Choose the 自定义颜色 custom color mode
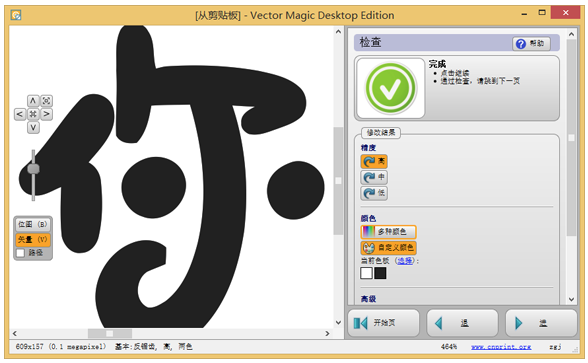The image size is (588, 363). coord(388,248)
